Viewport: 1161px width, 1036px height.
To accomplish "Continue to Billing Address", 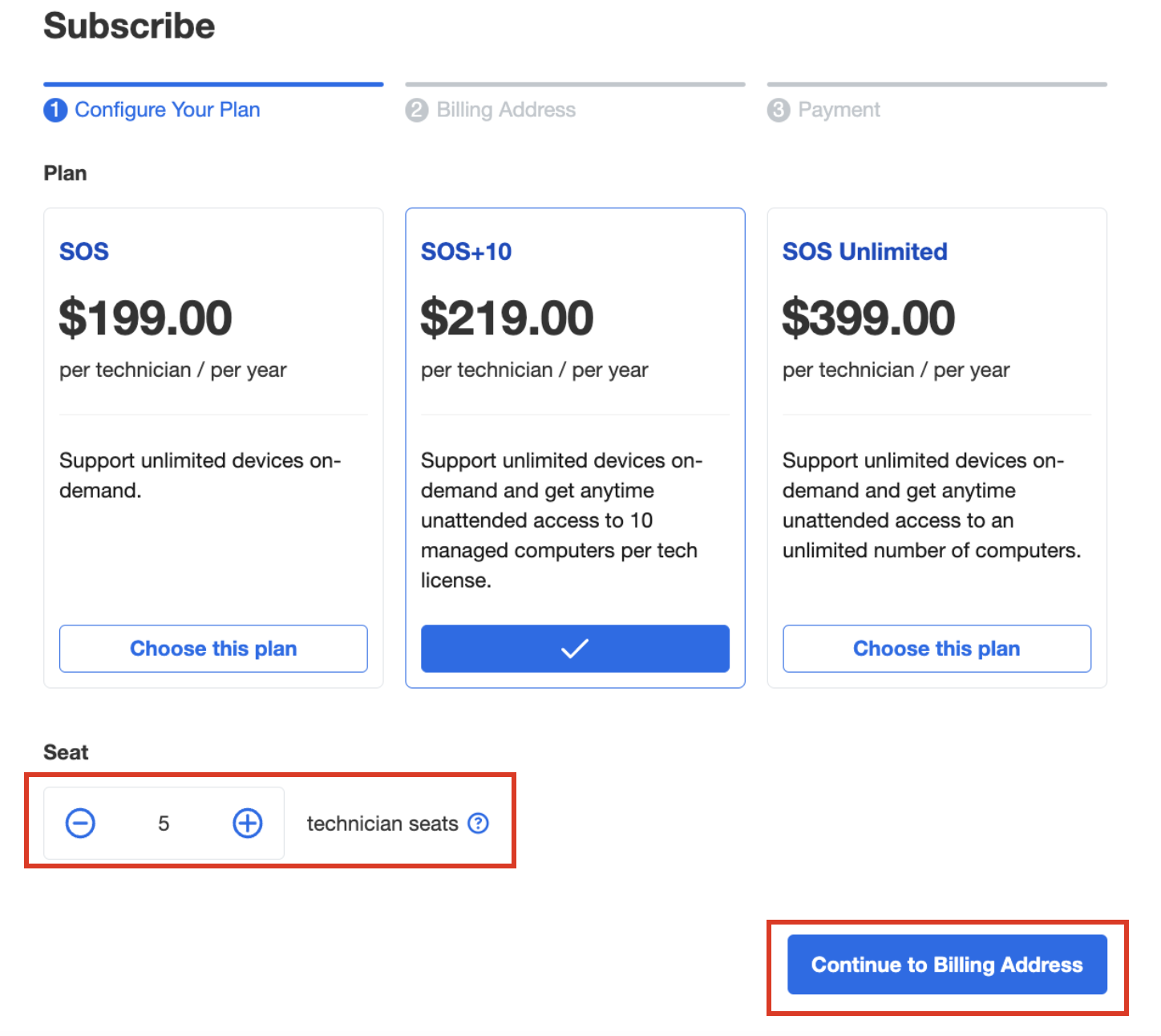I will click(x=947, y=965).
